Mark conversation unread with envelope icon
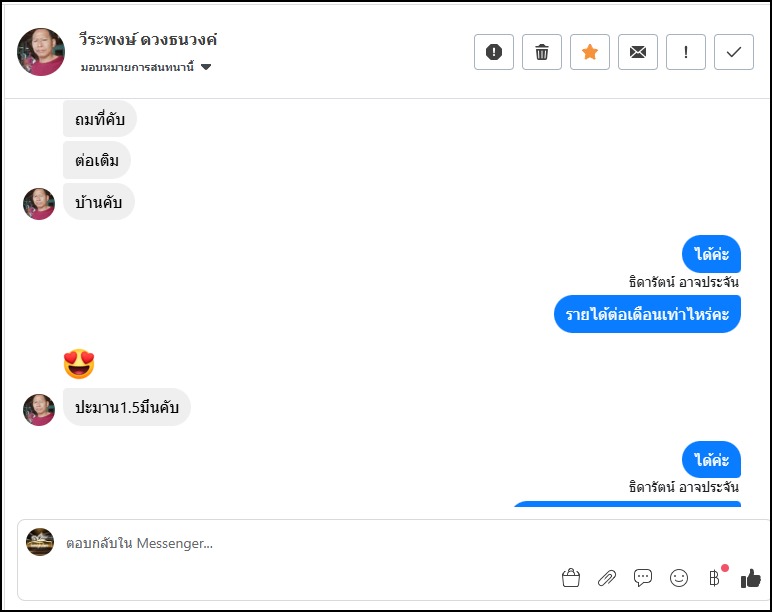 638,53
